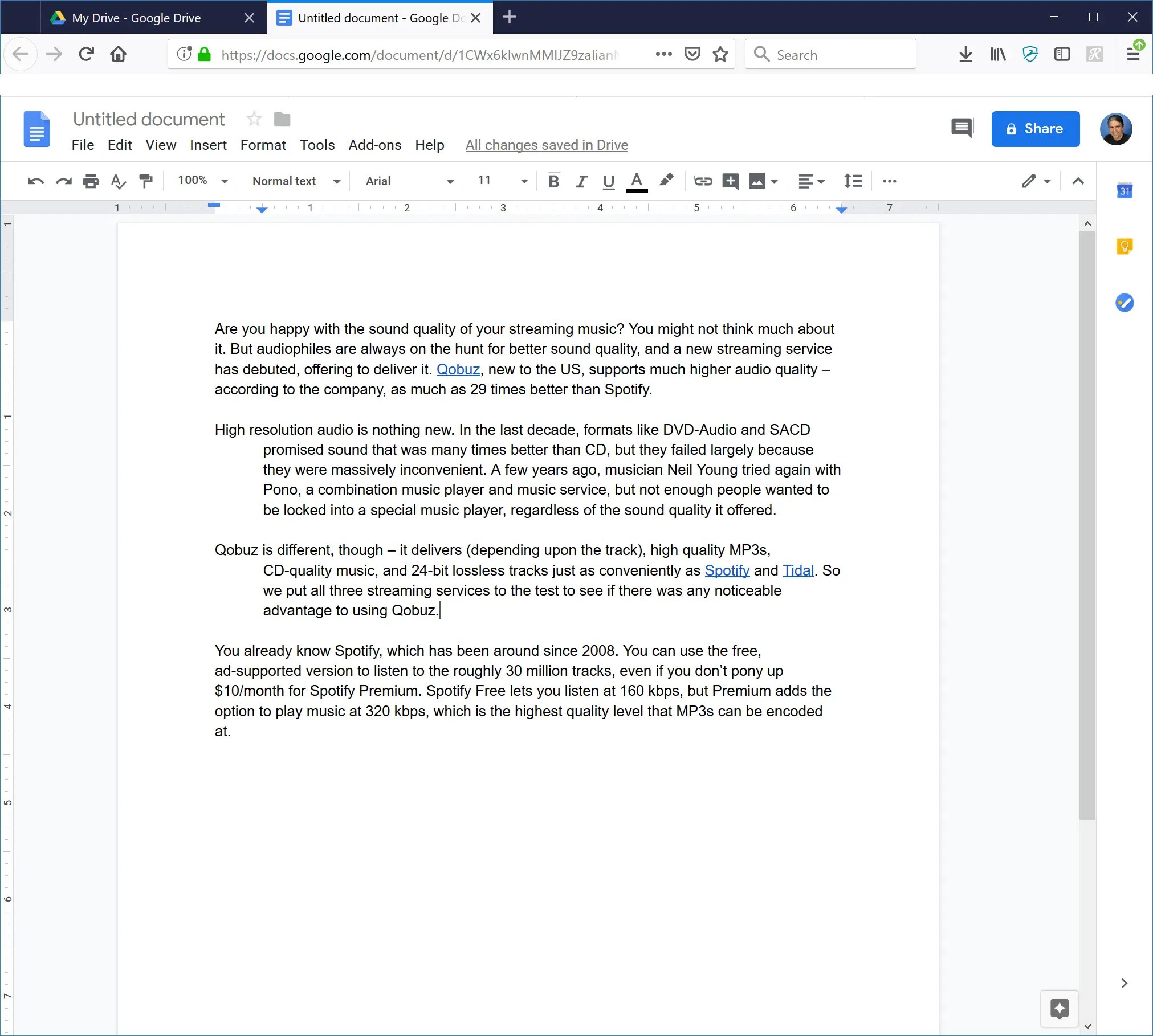Open the Format menu
The width and height of the screenshot is (1153, 1036).
(263, 145)
